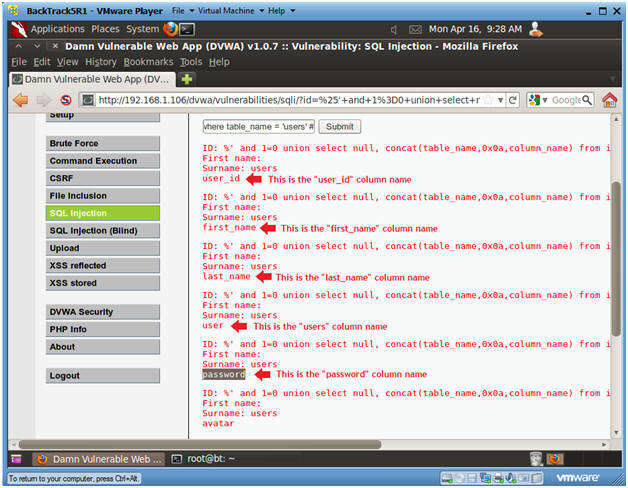Open the CSRF vulnerability page
This screenshot has height=488, width=628.
coord(103,178)
